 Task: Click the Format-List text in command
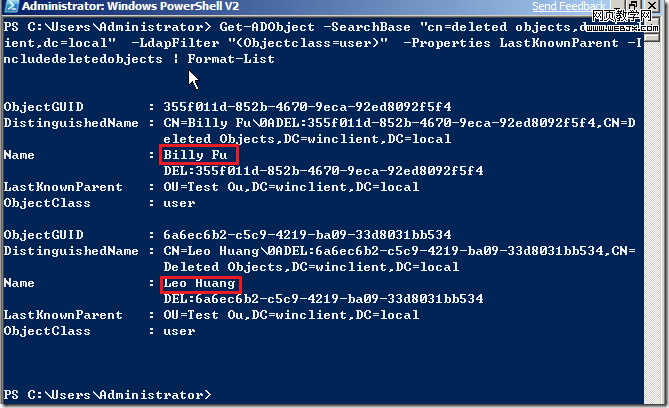(234, 59)
